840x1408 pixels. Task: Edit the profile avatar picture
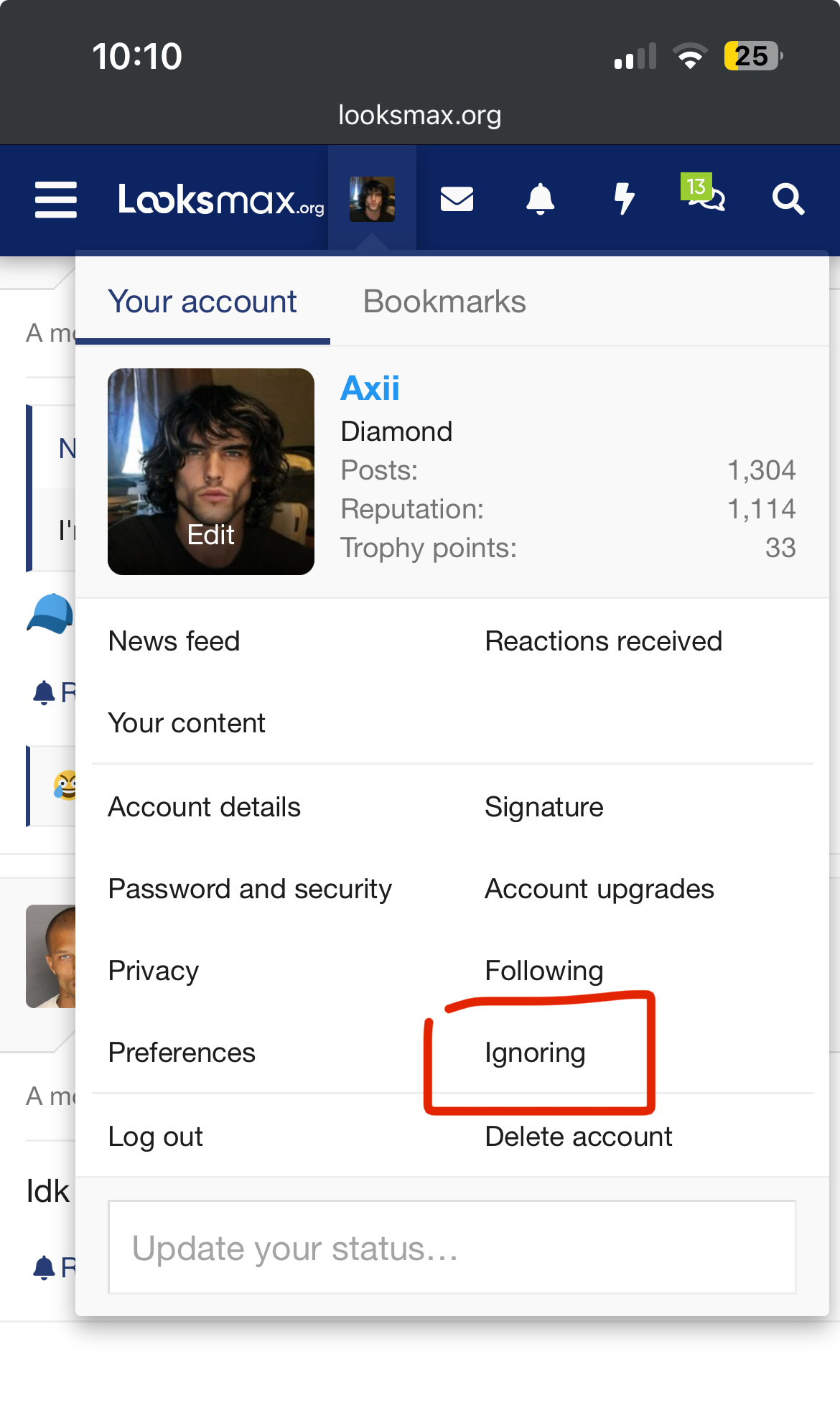[x=211, y=472]
